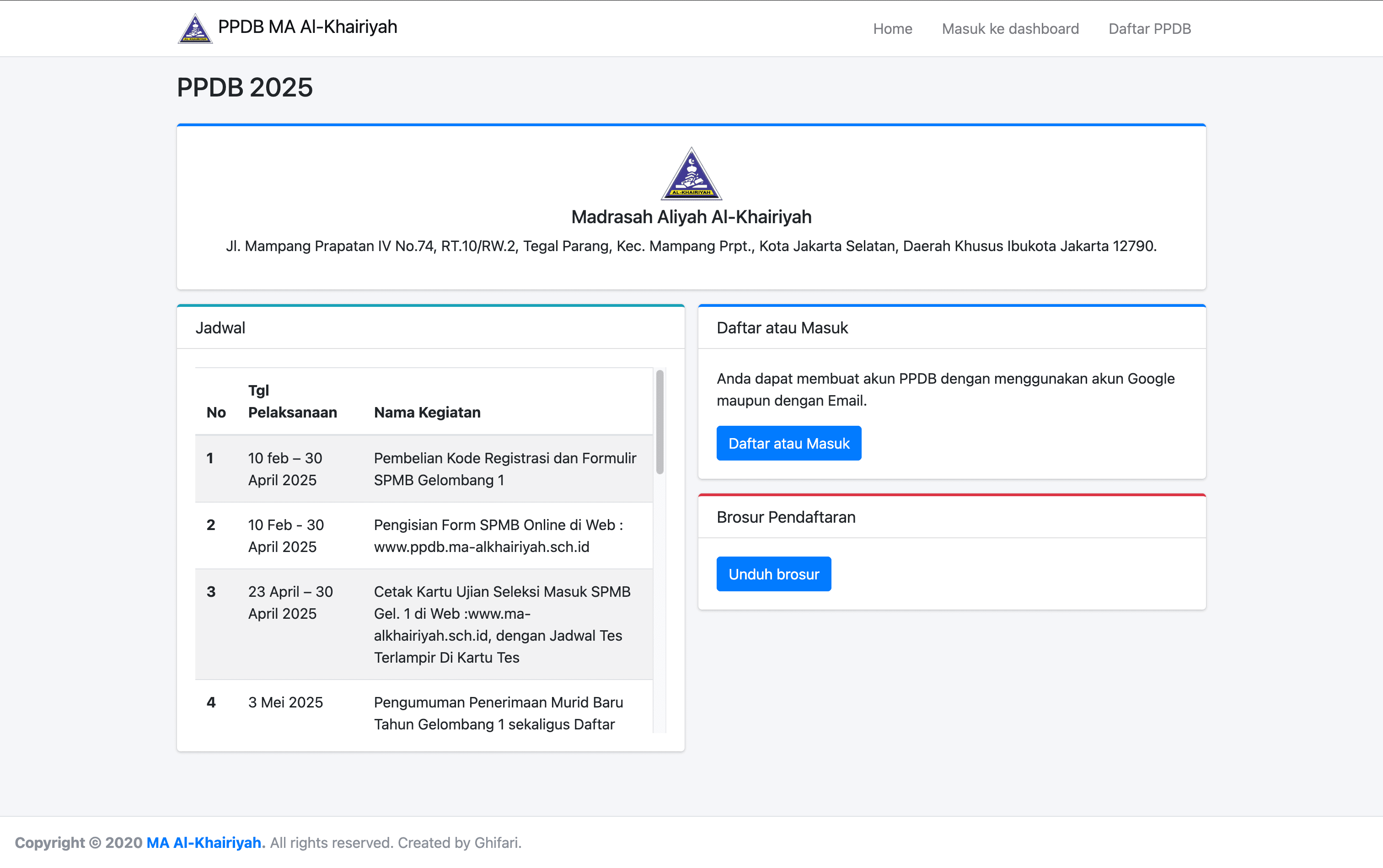
Task: Click row number 4 in Jadwal table
Action: coord(211,702)
